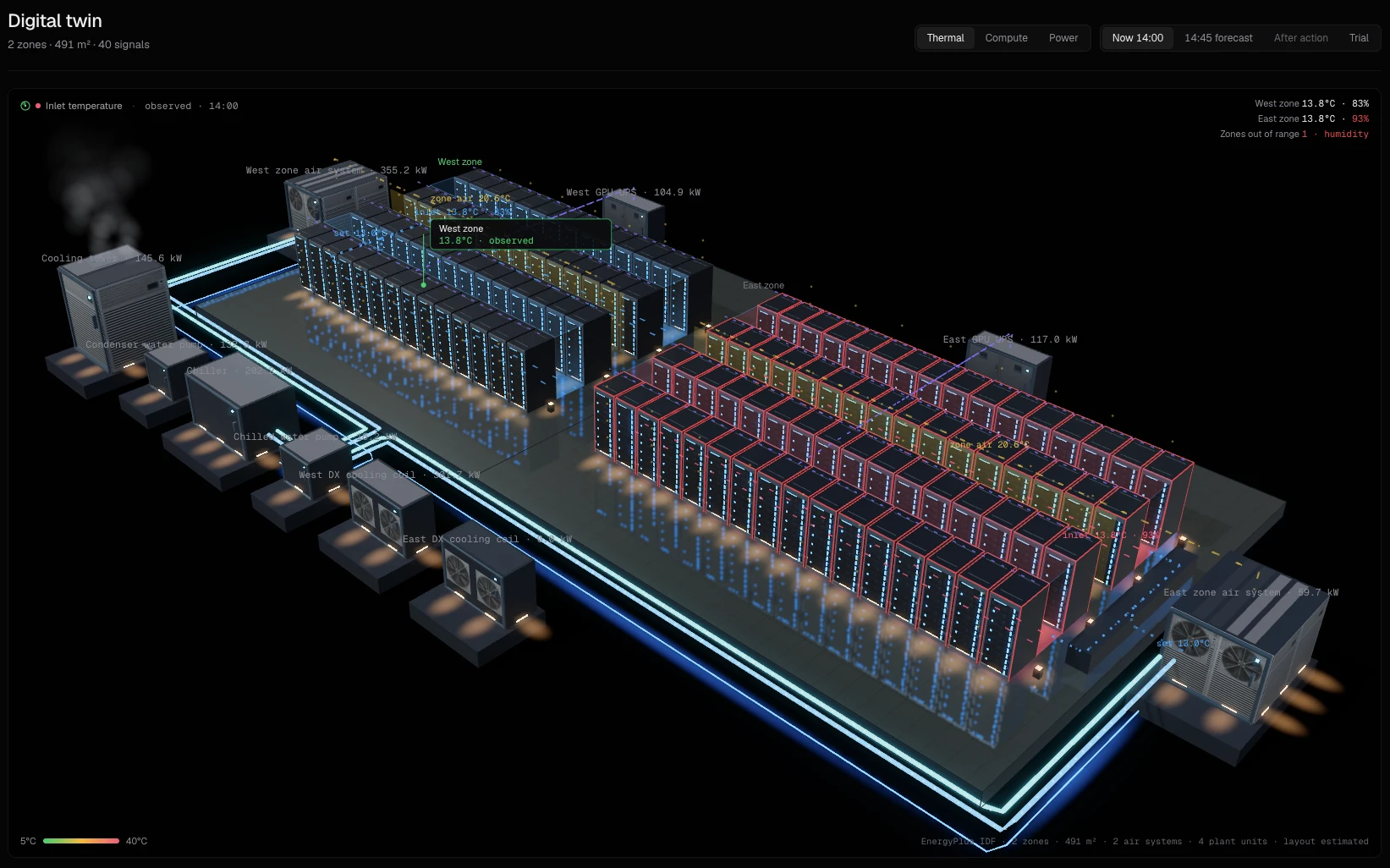1390x868 pixels.
Task: Click the red status dot before Inlet temperature
Action: coord(38,106)
